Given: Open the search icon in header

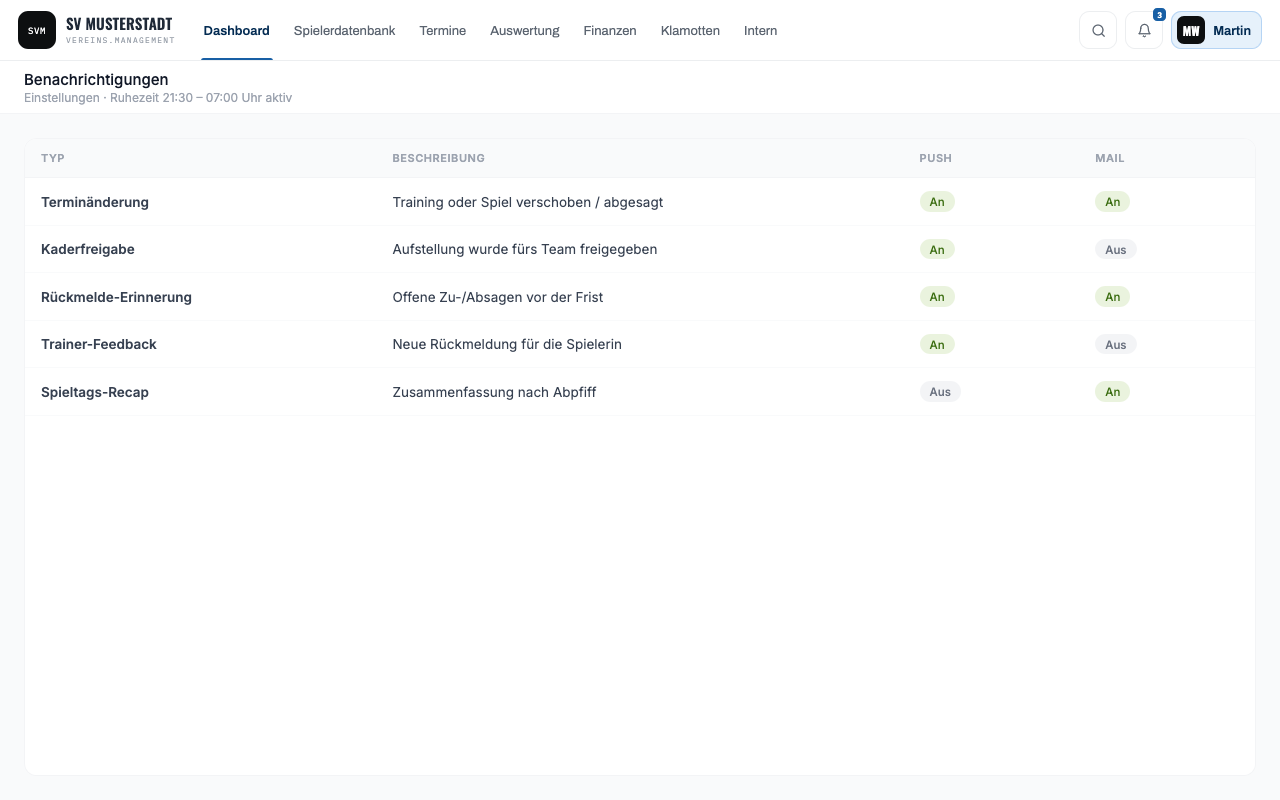Looking at the screenshot, I should tap(1098, 30).
